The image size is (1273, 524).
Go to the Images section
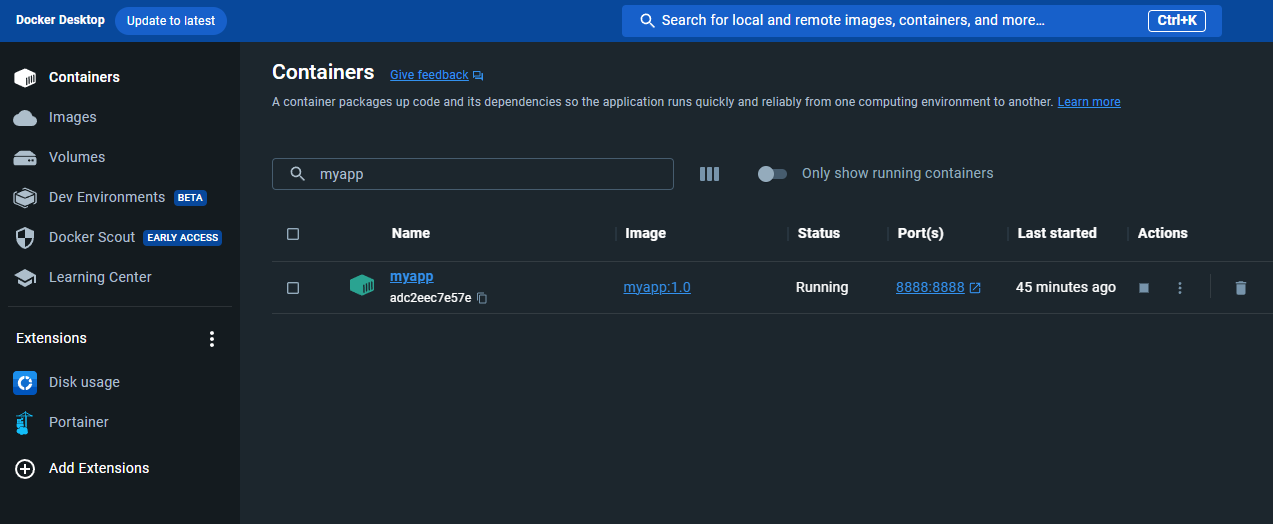[x=72, y=117]
